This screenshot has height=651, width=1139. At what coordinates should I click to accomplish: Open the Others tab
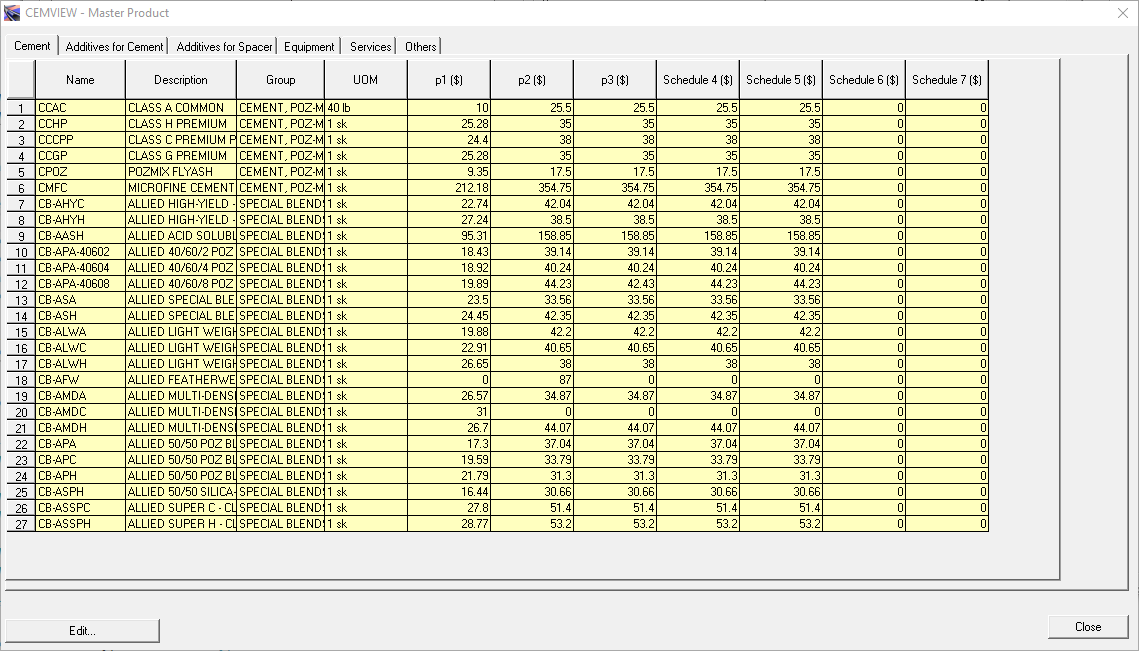[x=420, y=47]
